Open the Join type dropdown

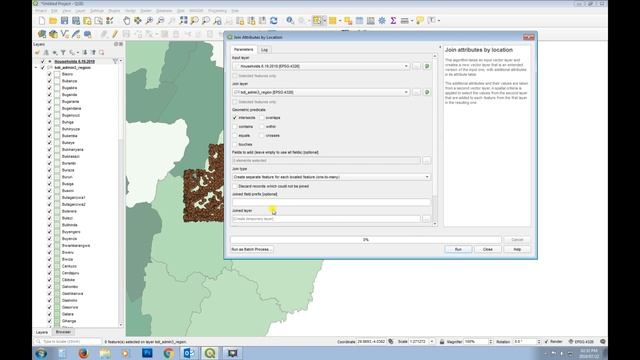[x=331, y=177]
